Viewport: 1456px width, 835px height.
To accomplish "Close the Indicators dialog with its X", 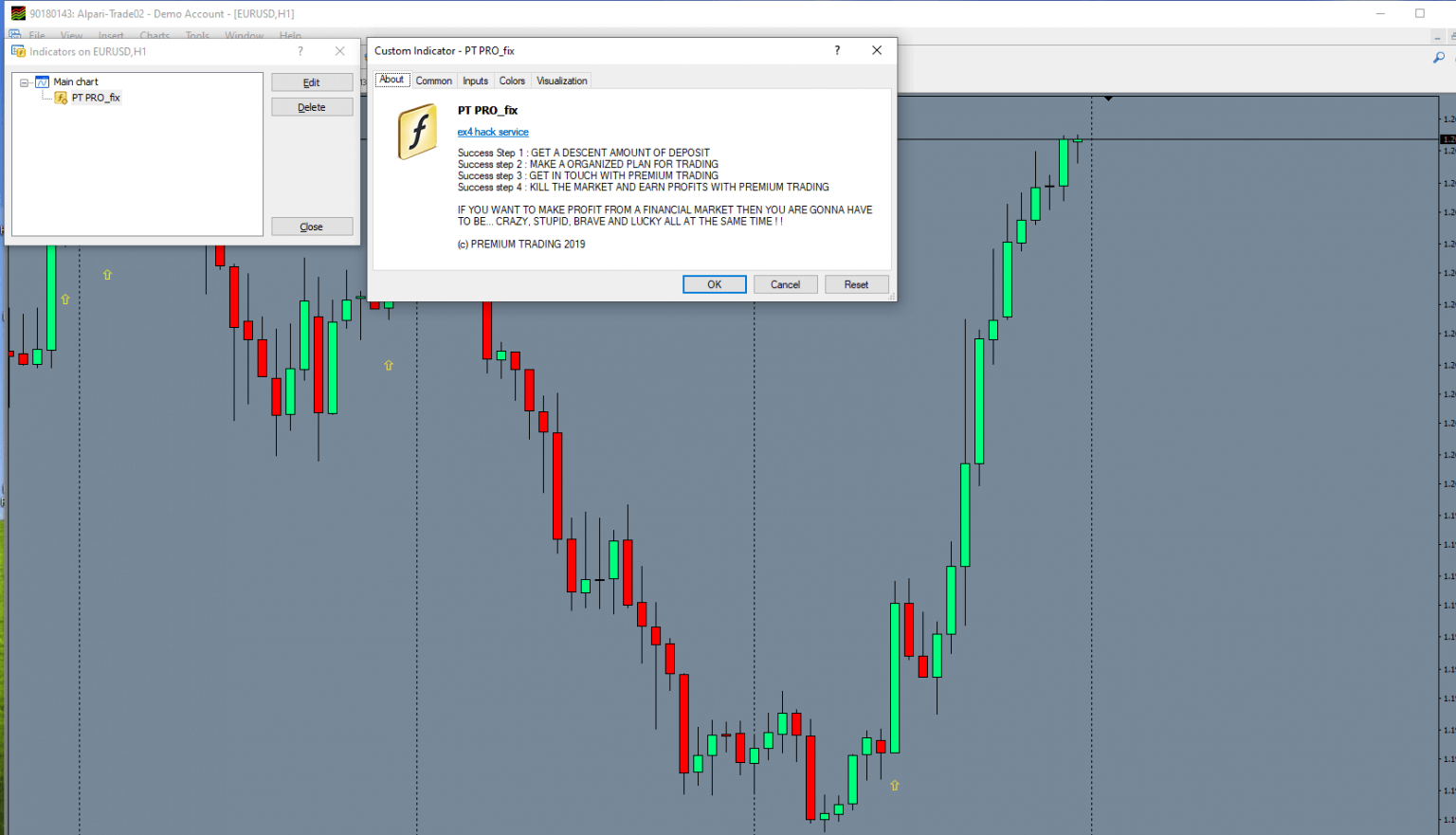I will [339, 51].
